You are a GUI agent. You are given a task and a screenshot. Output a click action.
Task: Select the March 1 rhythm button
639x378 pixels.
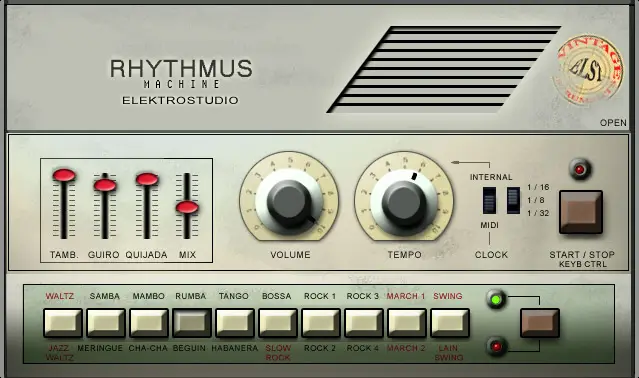[407, 323]
